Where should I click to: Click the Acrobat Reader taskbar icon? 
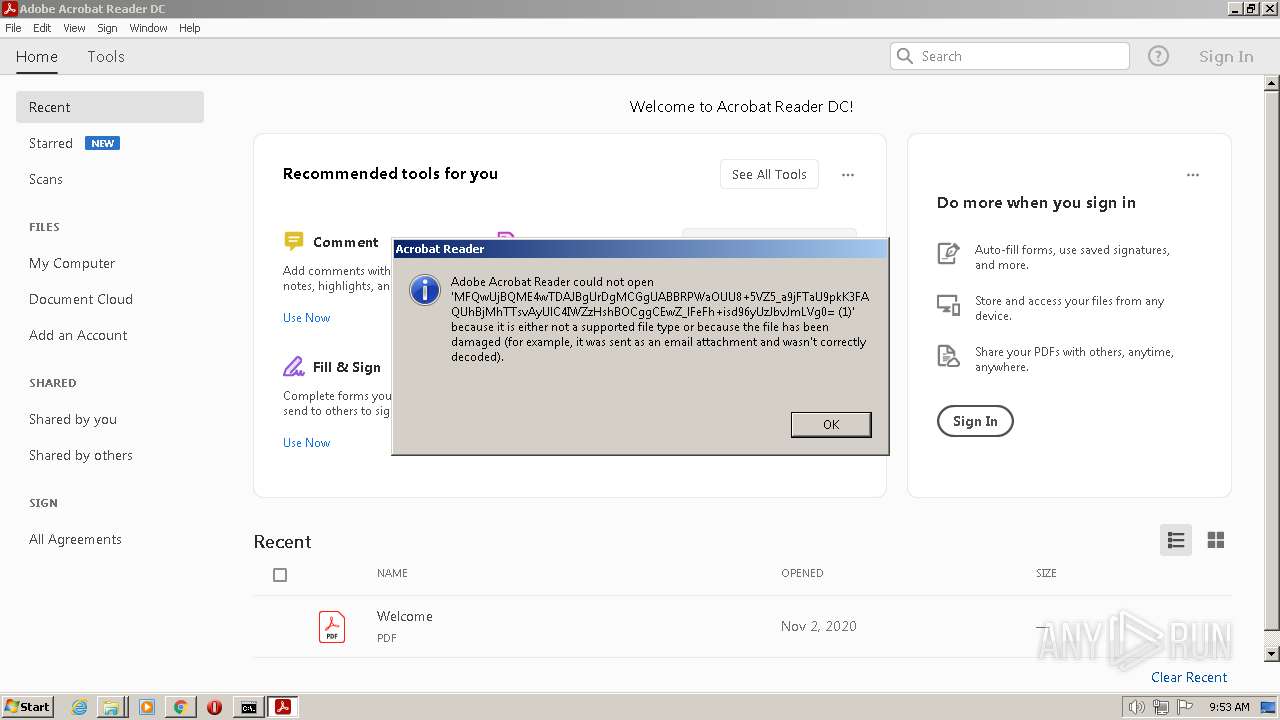283,707
